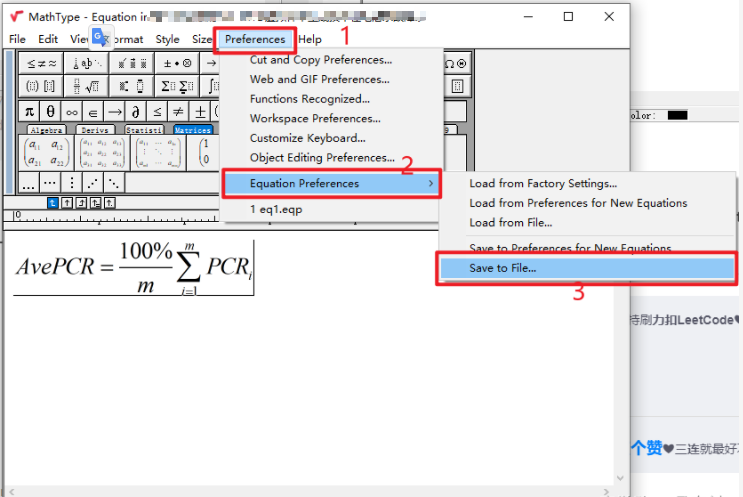Screen dimensions: 743x497
Task: Open the operator symbols palette (±•⊗)
Action: [x=177, y=63]
